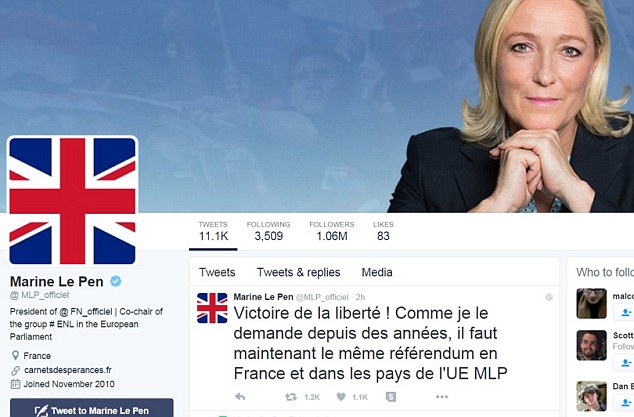Click Scott's avatar in Who to follow
The width and height of the screenshot is (634, 417).
point(592,345)
